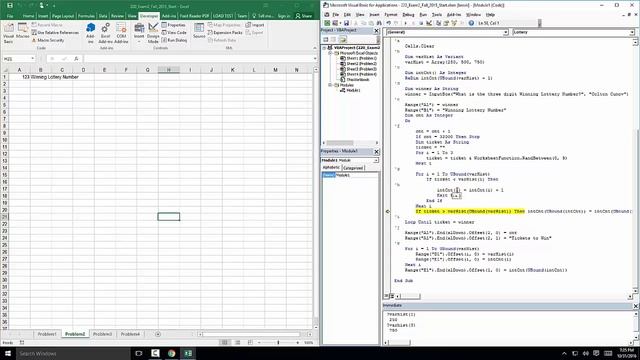
Task: Open the Tools menu in VBA editor
Action: pos(437,15)
